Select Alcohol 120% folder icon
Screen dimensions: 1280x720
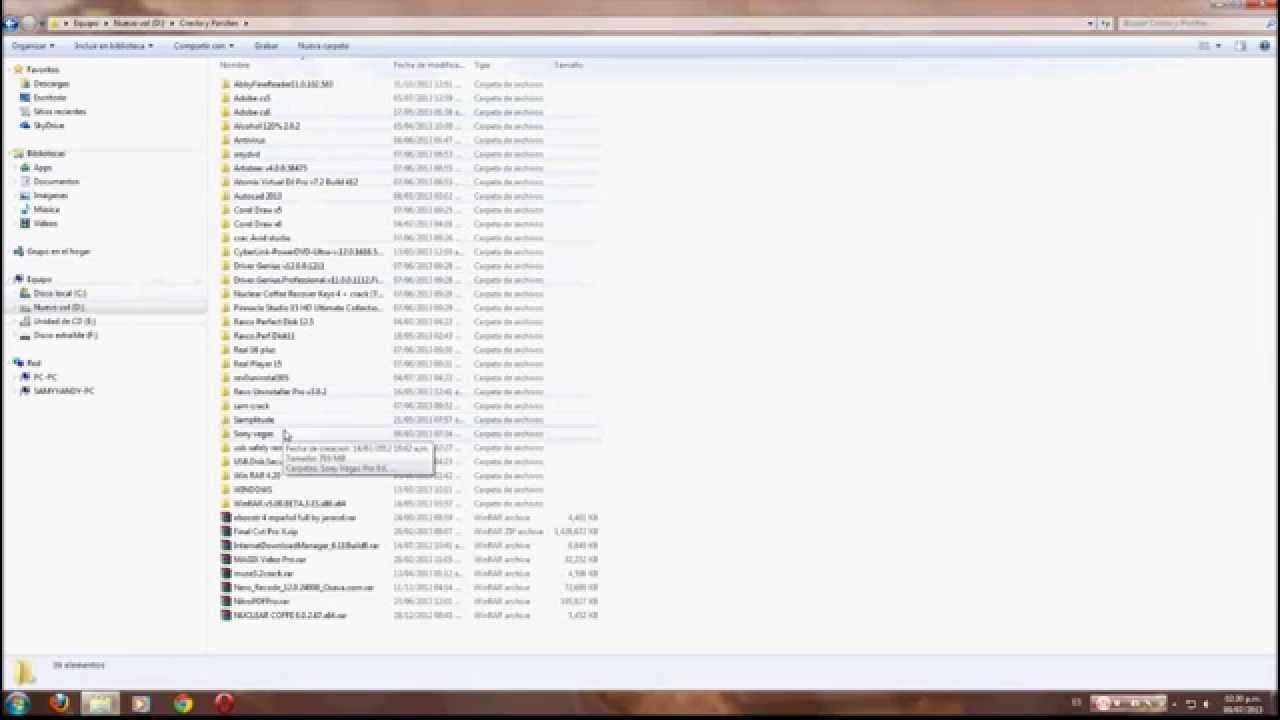coord(226,127)
